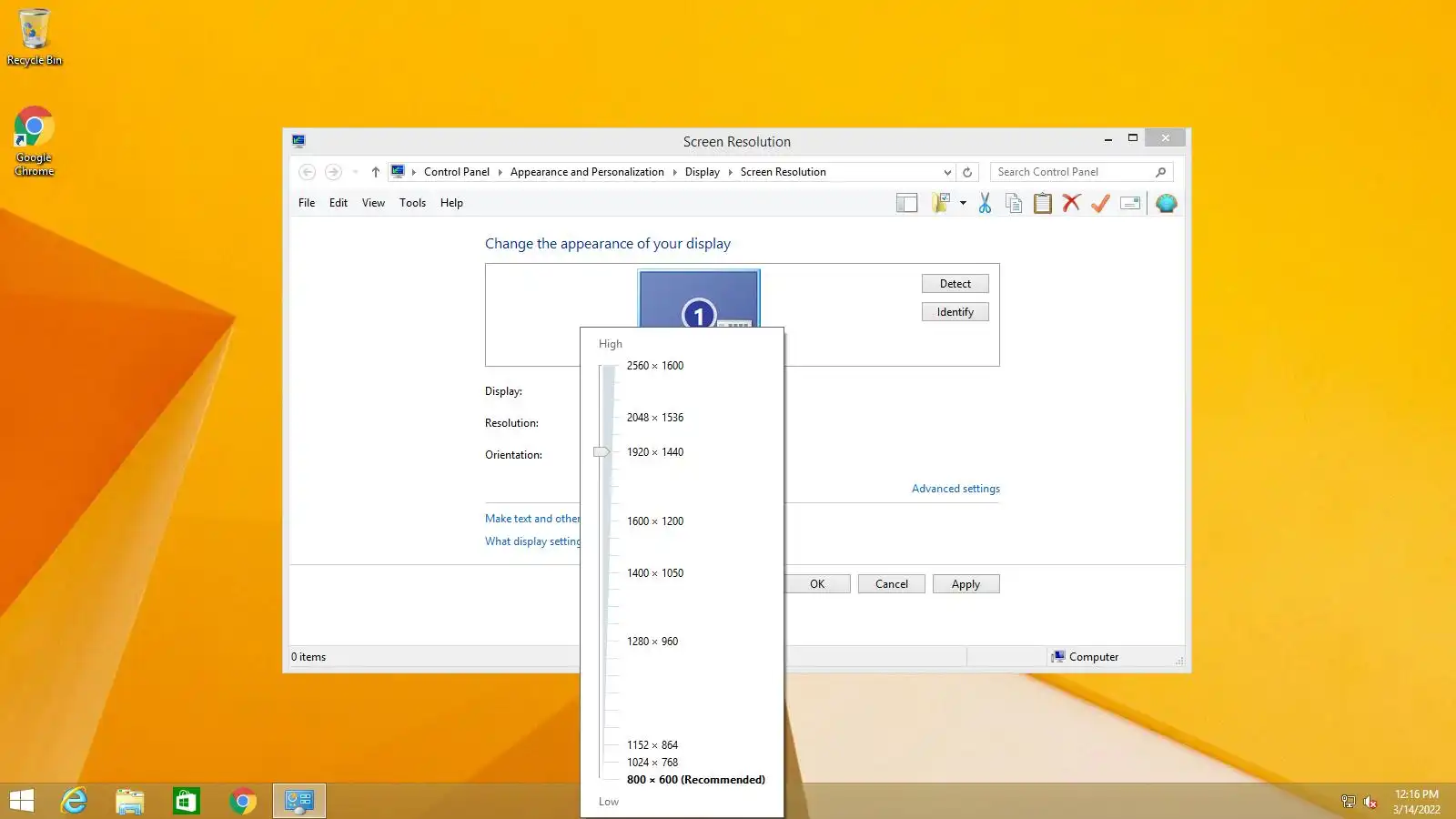Click the orange checkmark toolbar icon

pos(1100,203)
